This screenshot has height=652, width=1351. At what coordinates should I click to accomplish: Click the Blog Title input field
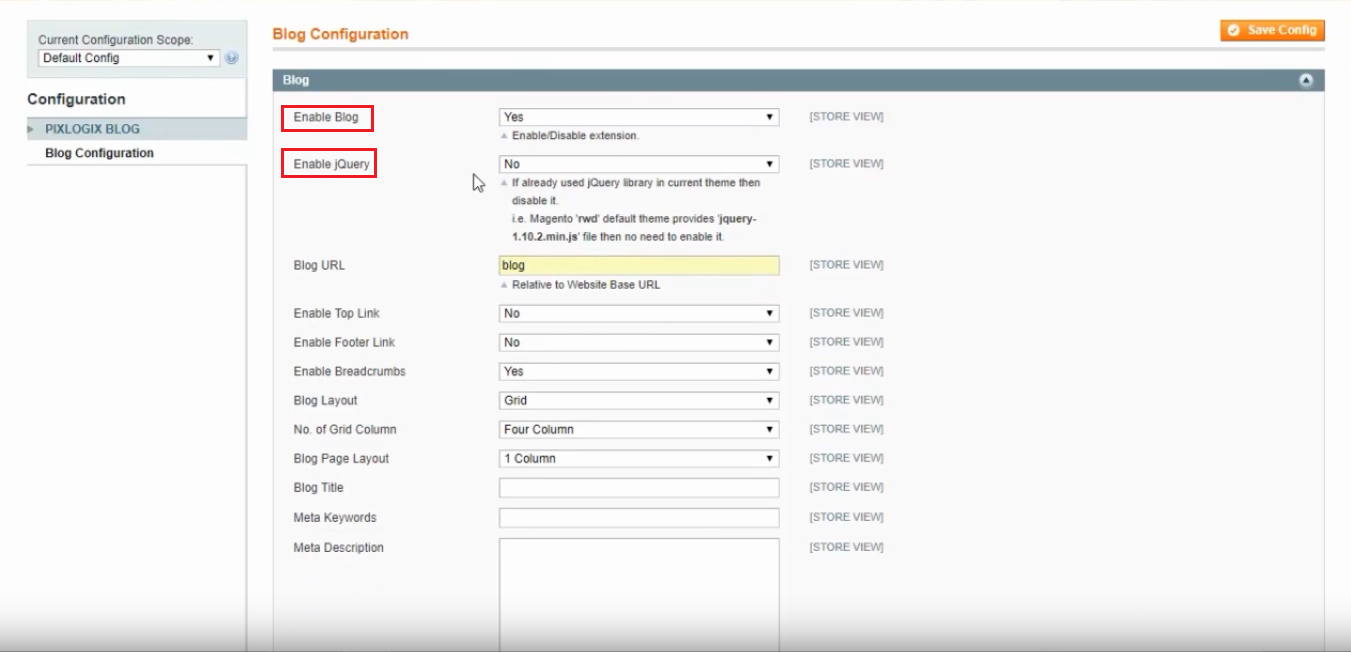[x=637, y=487]
